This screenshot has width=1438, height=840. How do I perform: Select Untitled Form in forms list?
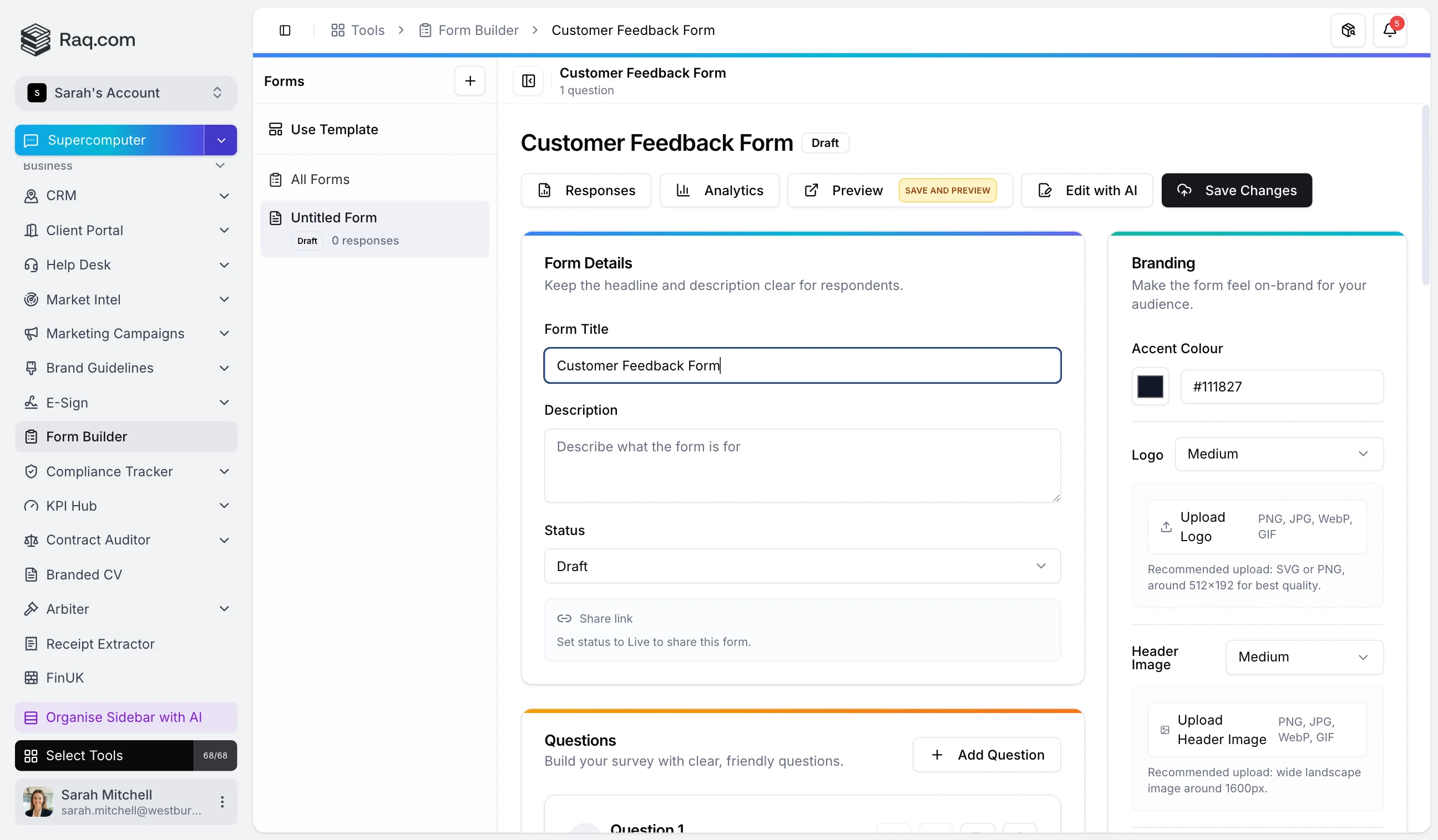(374, 228)
